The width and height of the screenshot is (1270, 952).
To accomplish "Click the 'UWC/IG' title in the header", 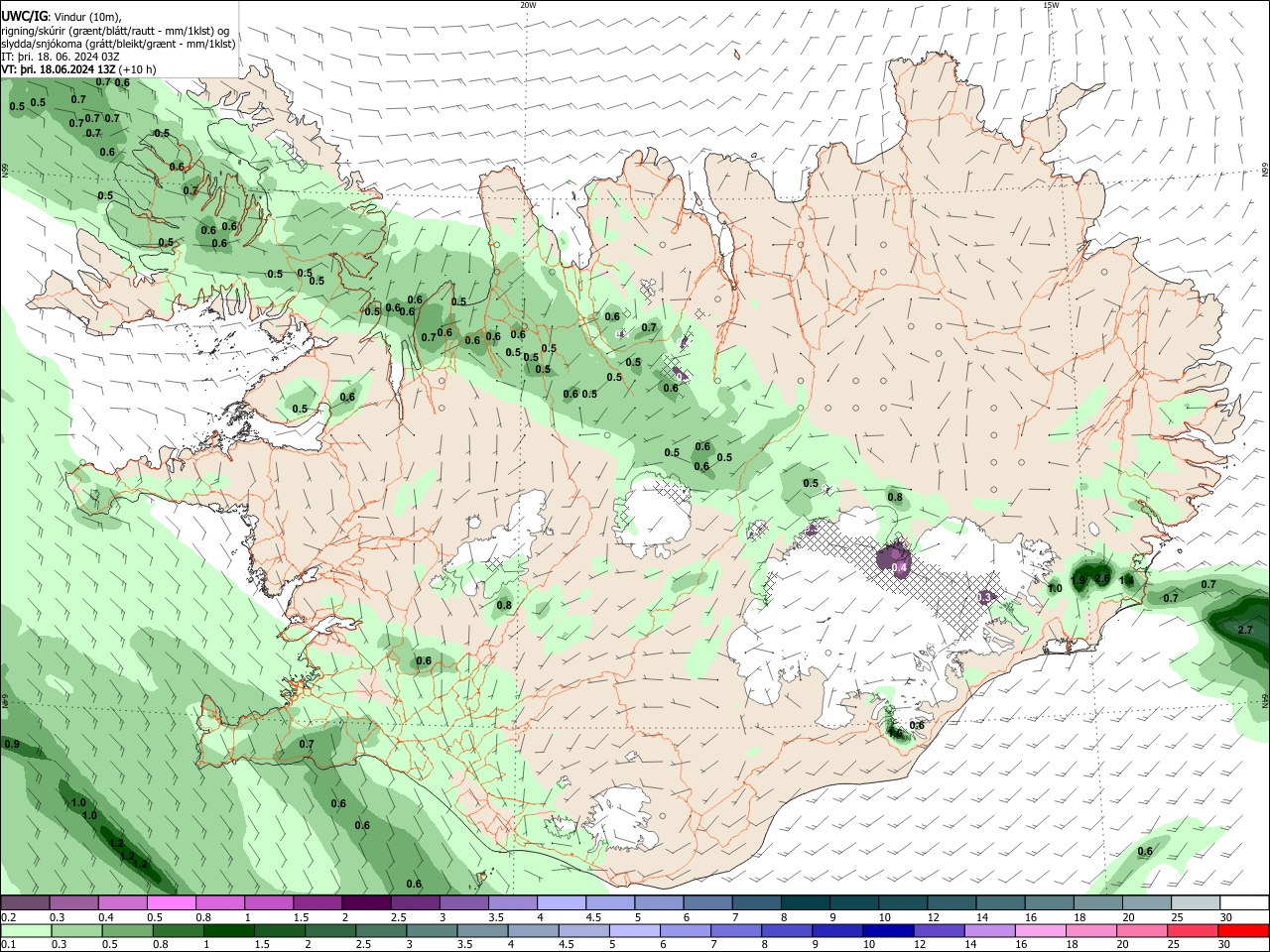I will pyautogui.click(x=24, y=17).
